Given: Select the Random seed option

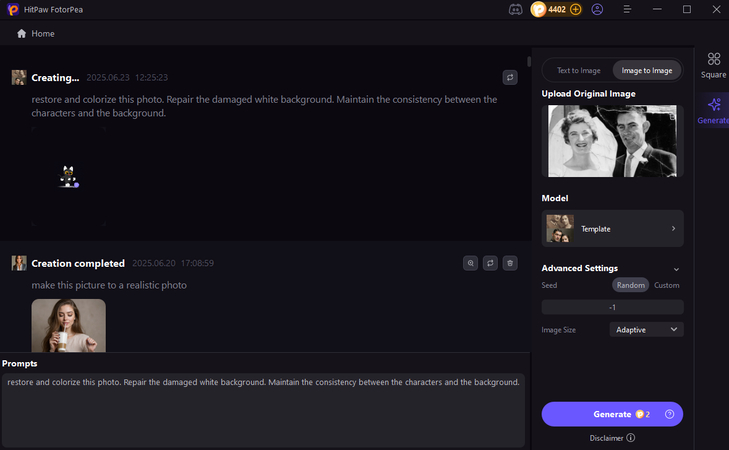Looking at the screenshot, I should click(630, 285).
